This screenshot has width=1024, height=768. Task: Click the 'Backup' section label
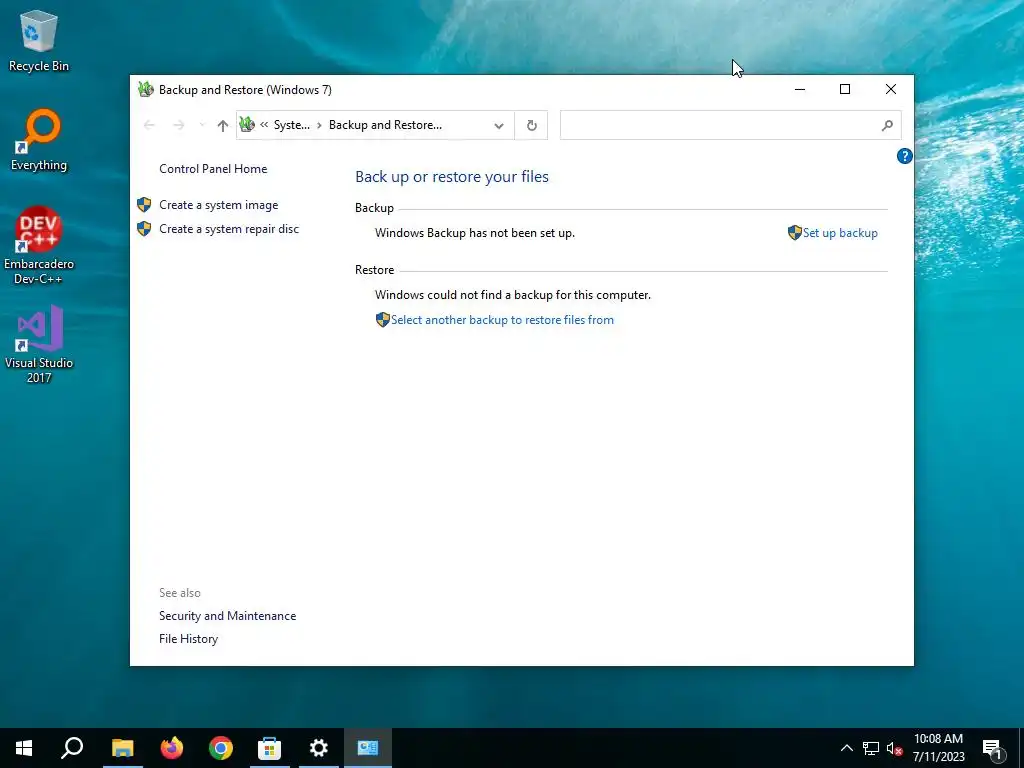(x=374, y=208)
